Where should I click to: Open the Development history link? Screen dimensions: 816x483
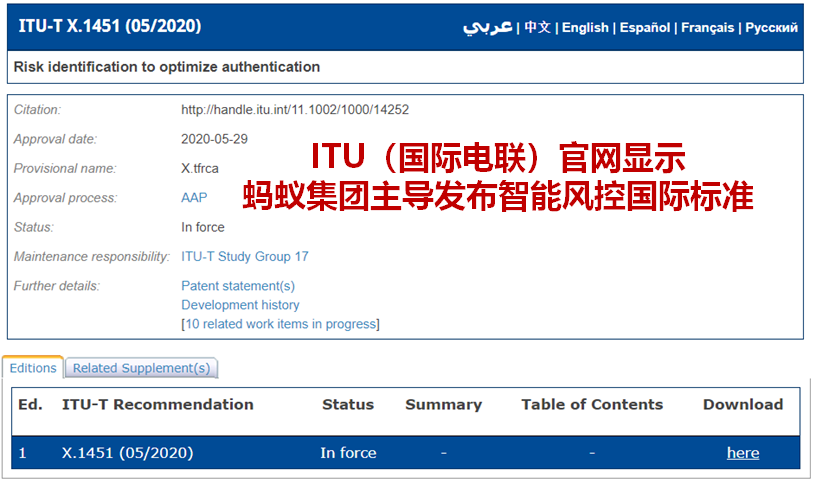(240, 305)
